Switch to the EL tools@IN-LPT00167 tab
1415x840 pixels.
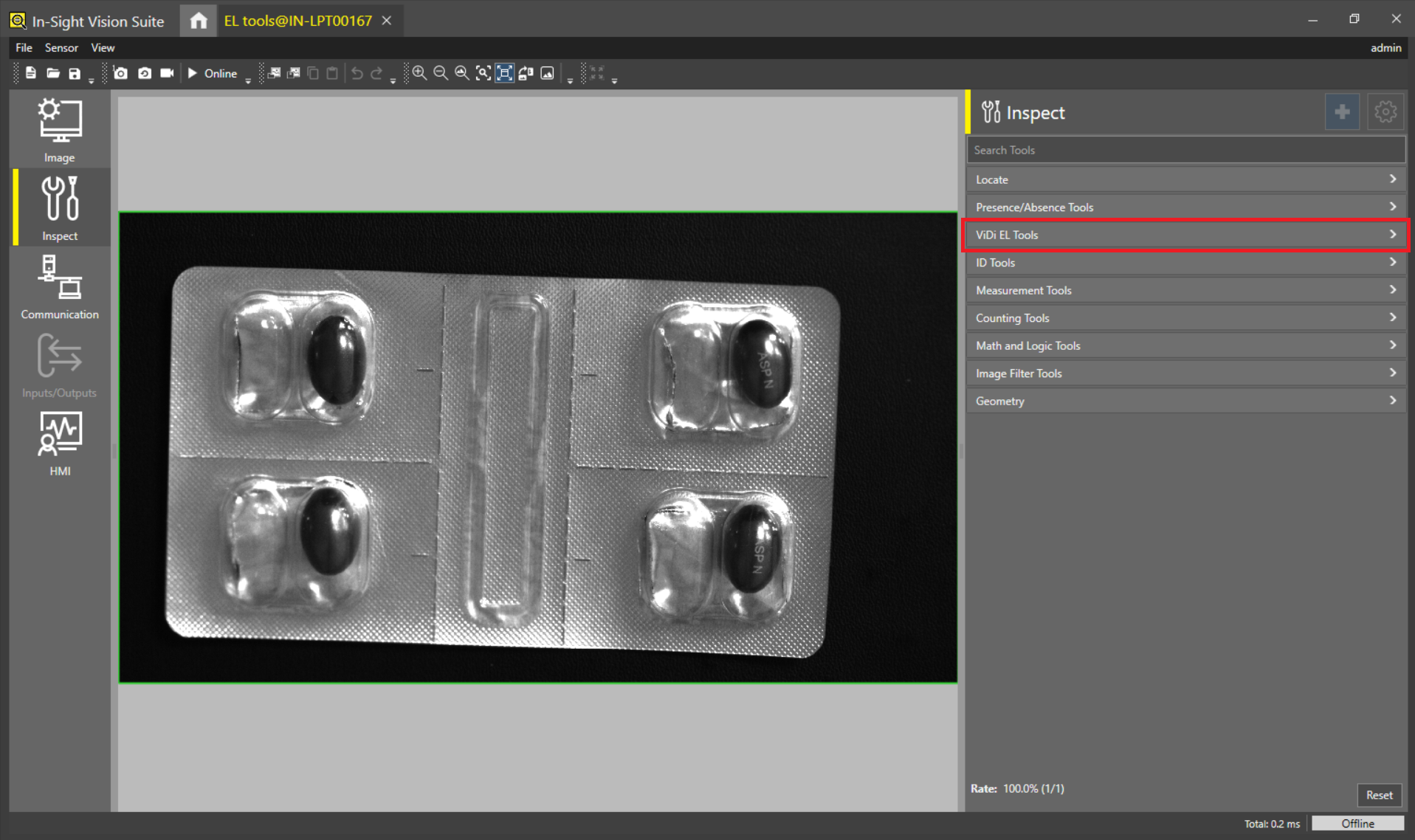point(298,20)
